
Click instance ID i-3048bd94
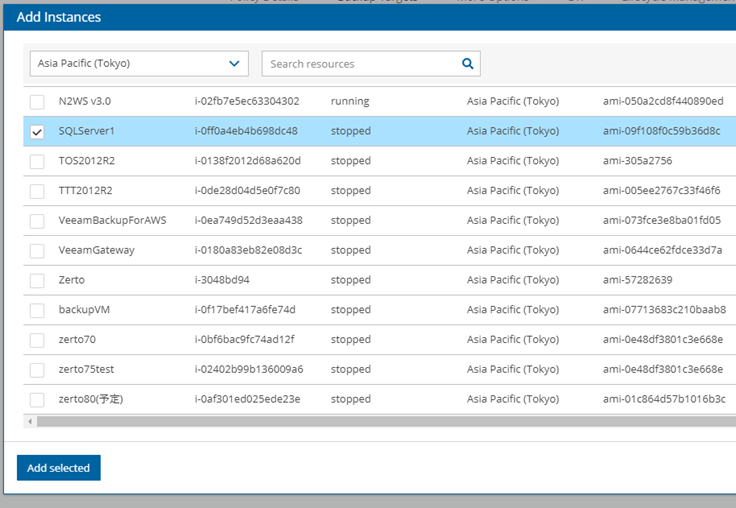click(x=222, y=280)
